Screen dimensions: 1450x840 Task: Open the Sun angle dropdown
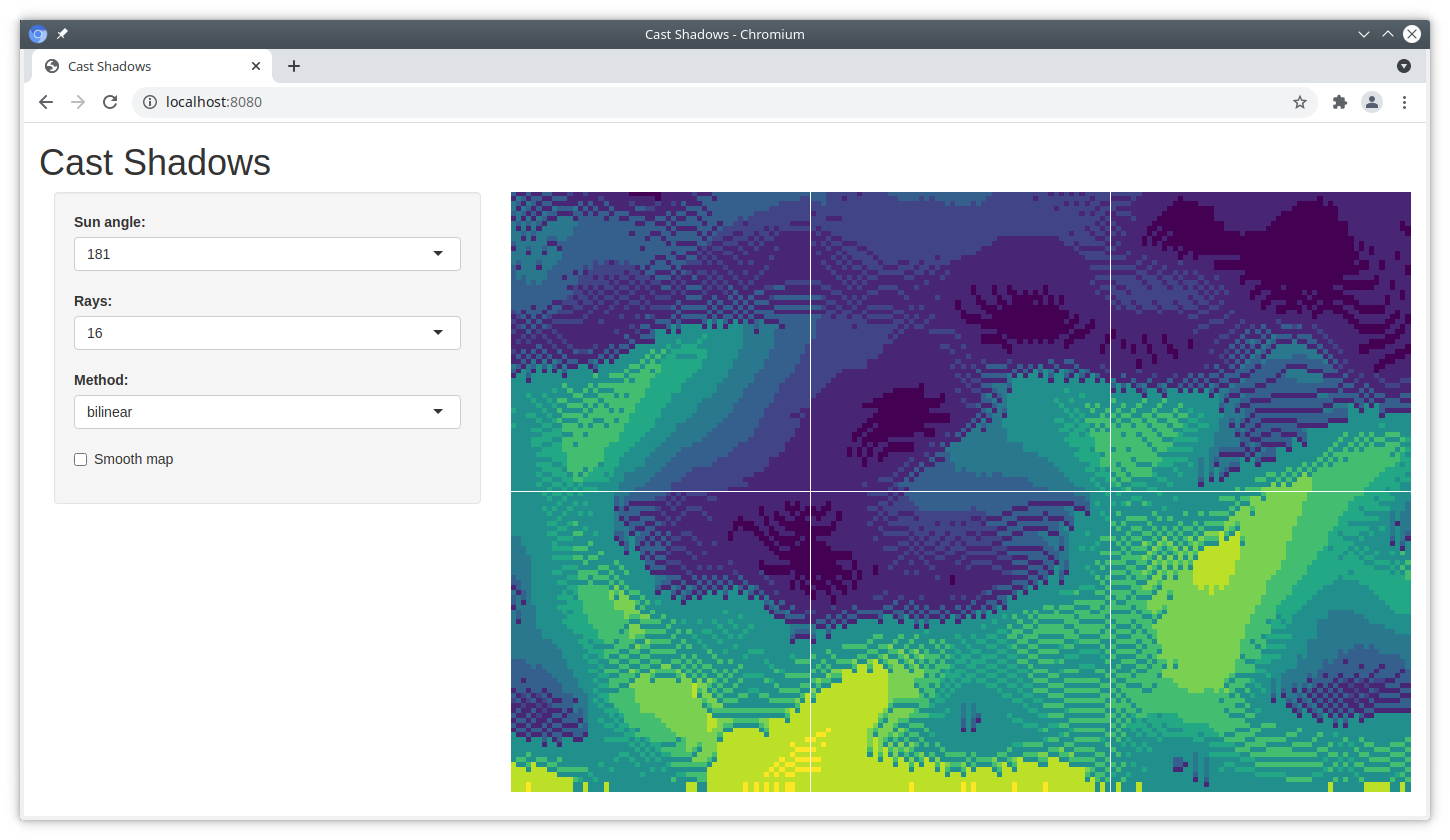pos(267,254)
